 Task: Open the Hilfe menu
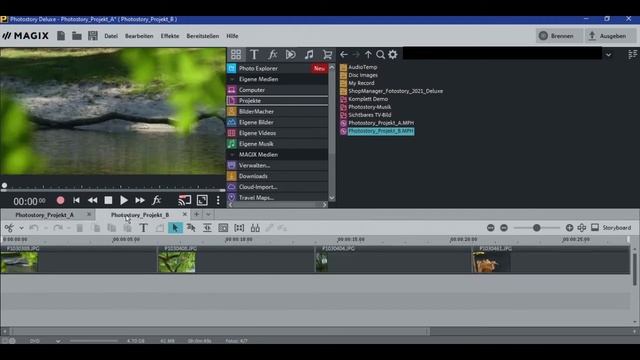232,36
